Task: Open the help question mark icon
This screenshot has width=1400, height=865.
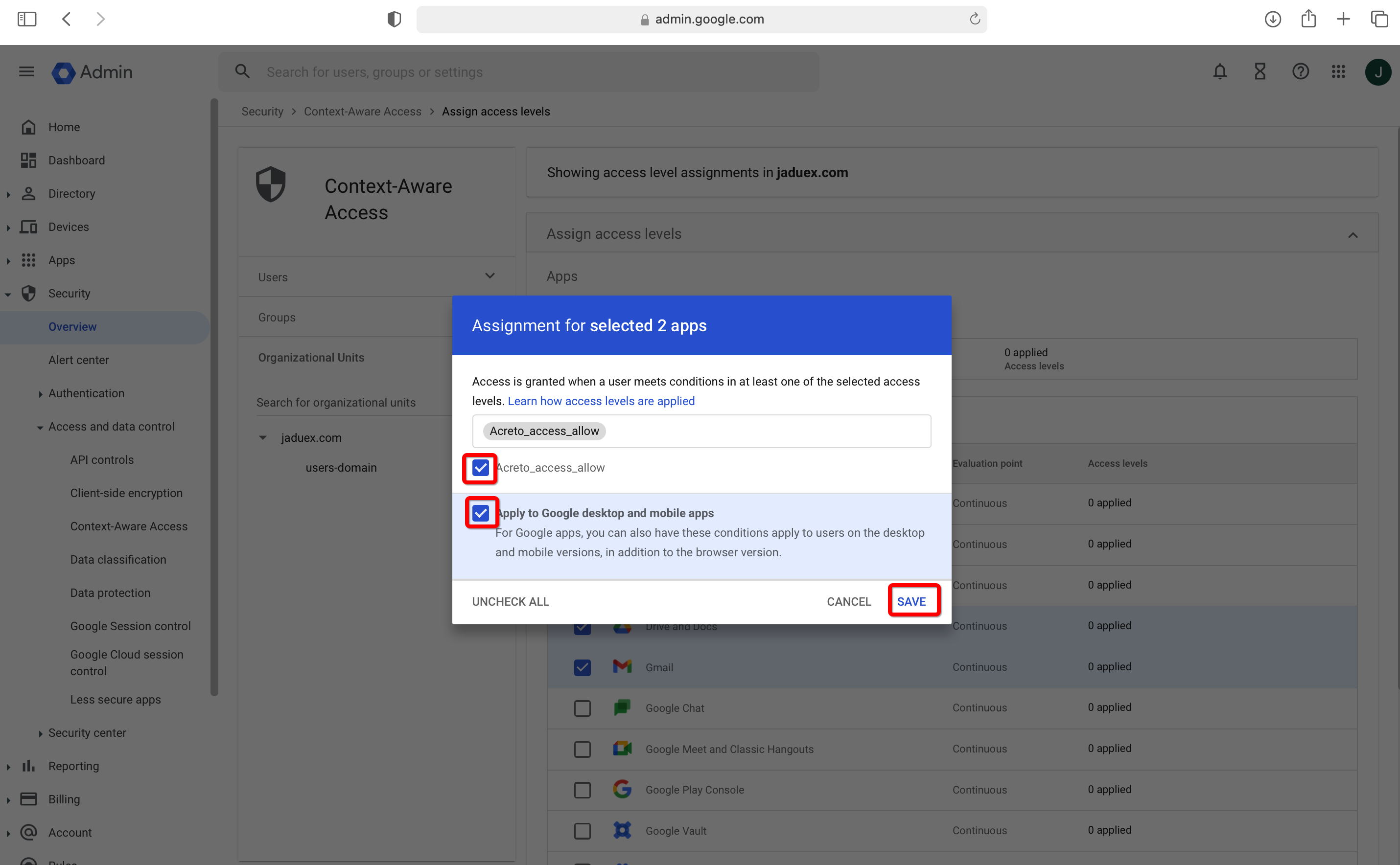Action: pos(1301,71)
